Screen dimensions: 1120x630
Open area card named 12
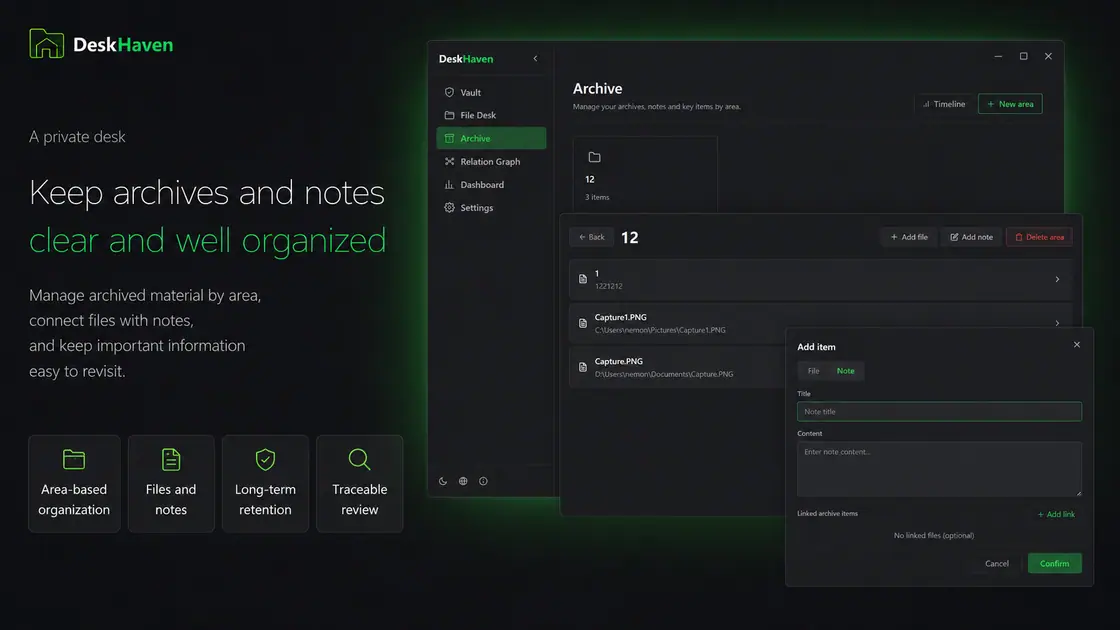point(644,174)
